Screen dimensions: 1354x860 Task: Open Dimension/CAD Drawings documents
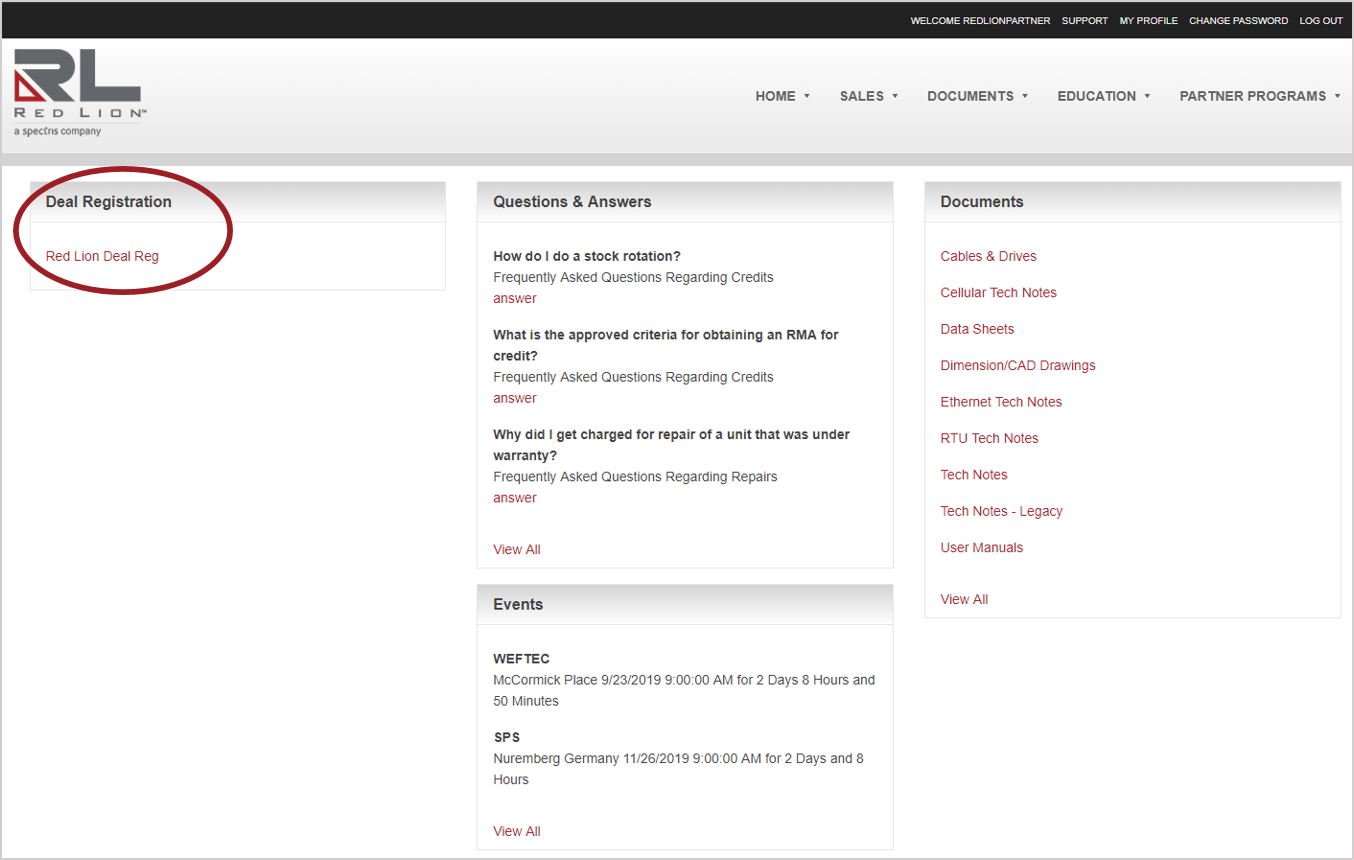tap(1017, 365)
